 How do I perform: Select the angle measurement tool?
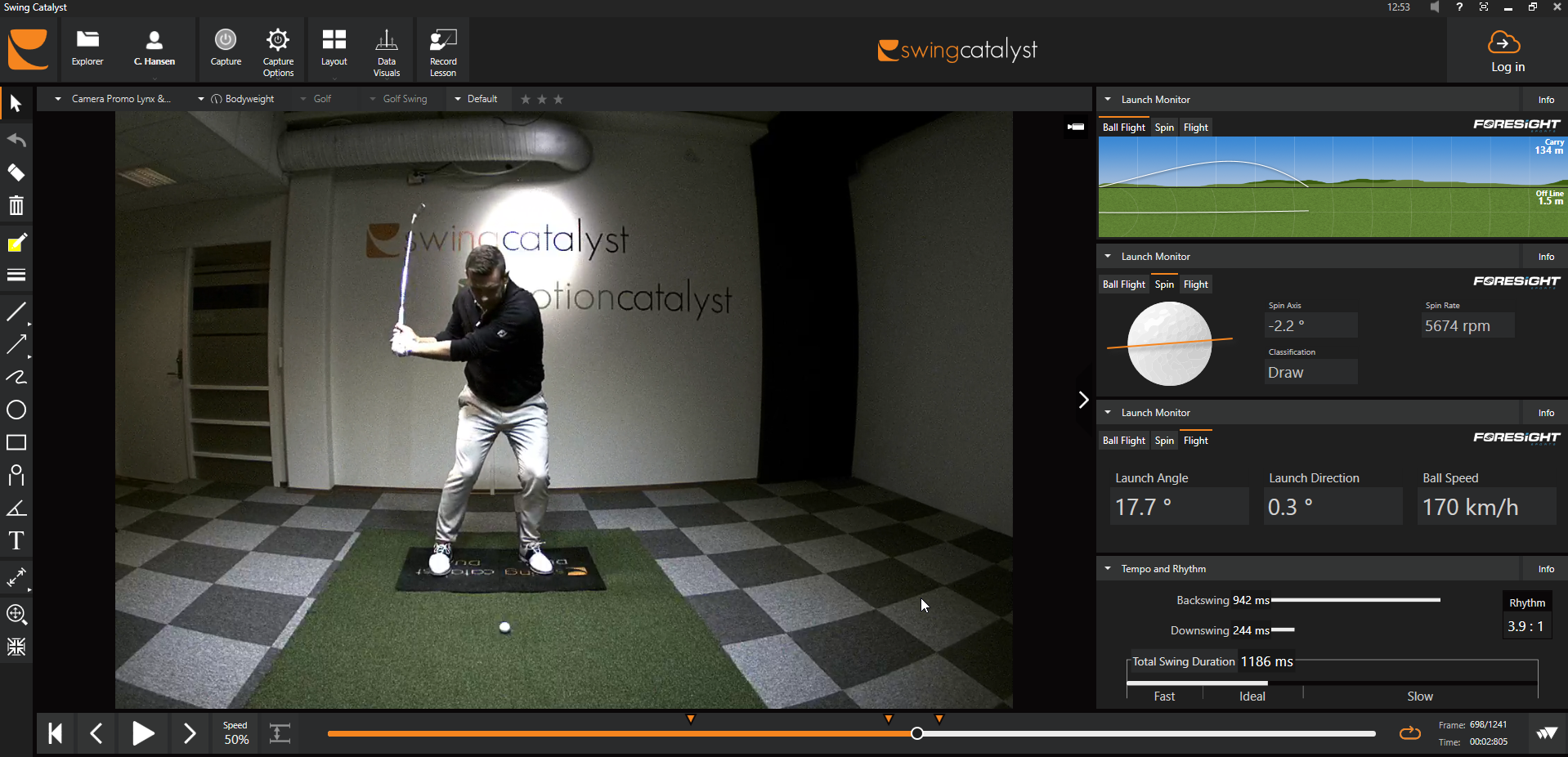(x=16, y=508)
